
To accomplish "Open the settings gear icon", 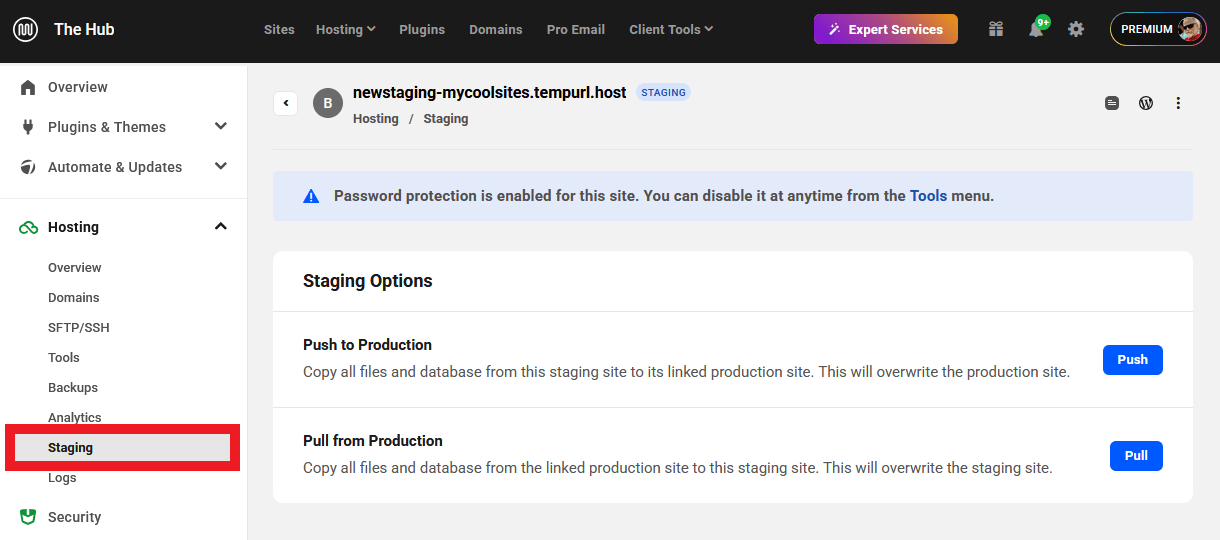I will tap(1076, 29).
